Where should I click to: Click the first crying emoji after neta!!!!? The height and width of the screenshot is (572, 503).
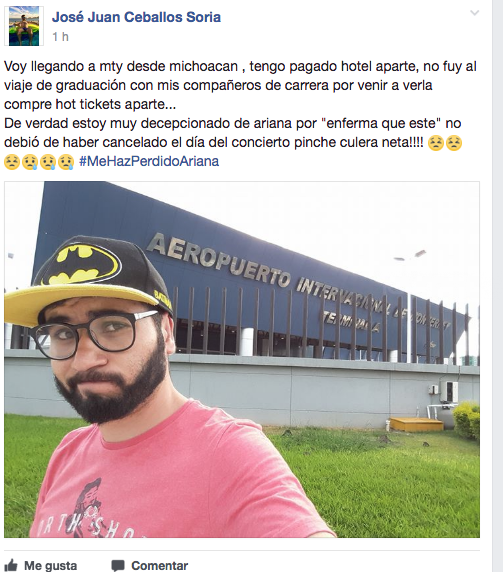(436, 143)
